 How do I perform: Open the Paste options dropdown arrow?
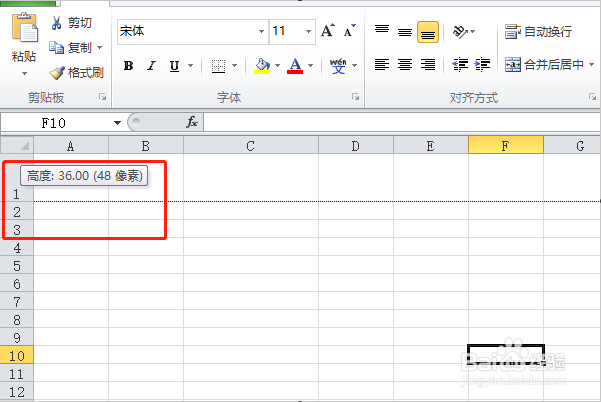point(25,73)
